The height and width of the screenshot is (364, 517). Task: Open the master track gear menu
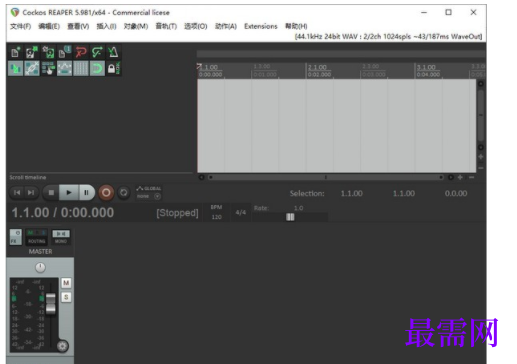click(62, 346)
